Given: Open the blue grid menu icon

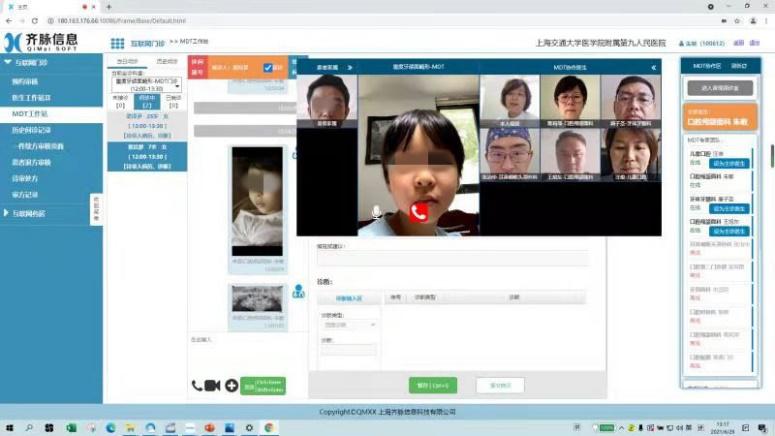Looking at the screenshot, I should (117, 43).
